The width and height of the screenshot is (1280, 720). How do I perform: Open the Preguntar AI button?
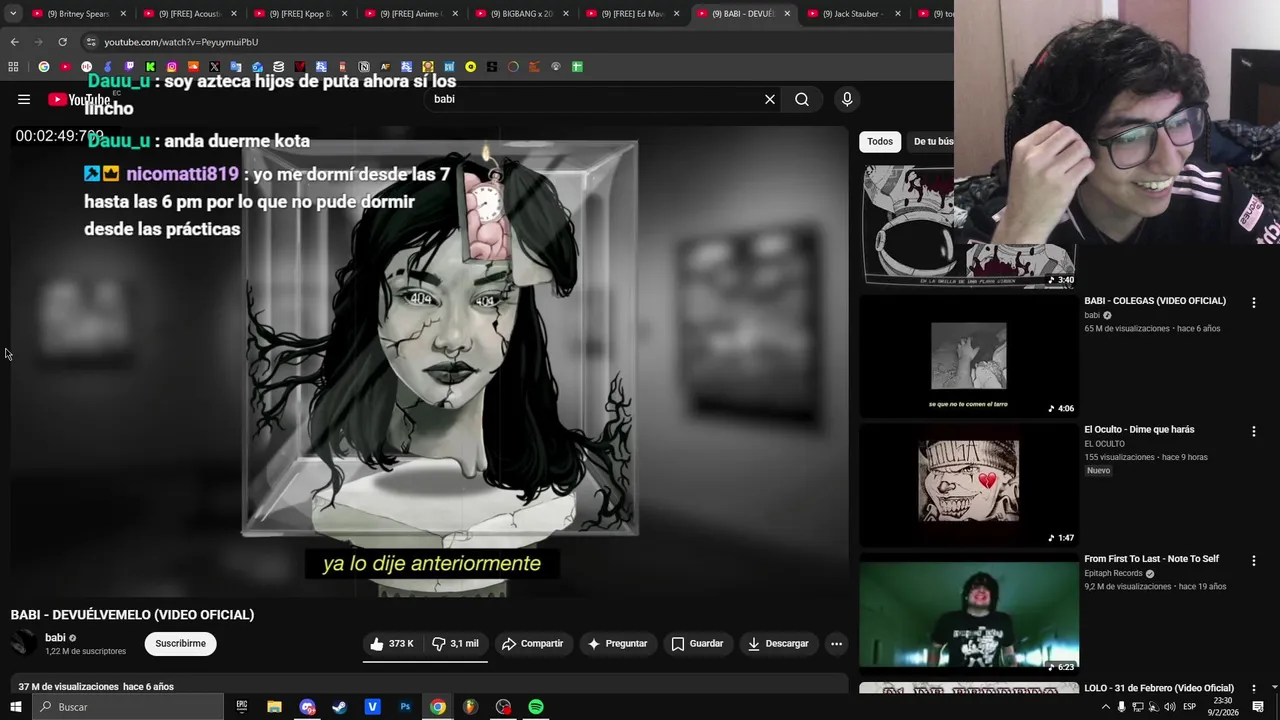coord(617,644)
